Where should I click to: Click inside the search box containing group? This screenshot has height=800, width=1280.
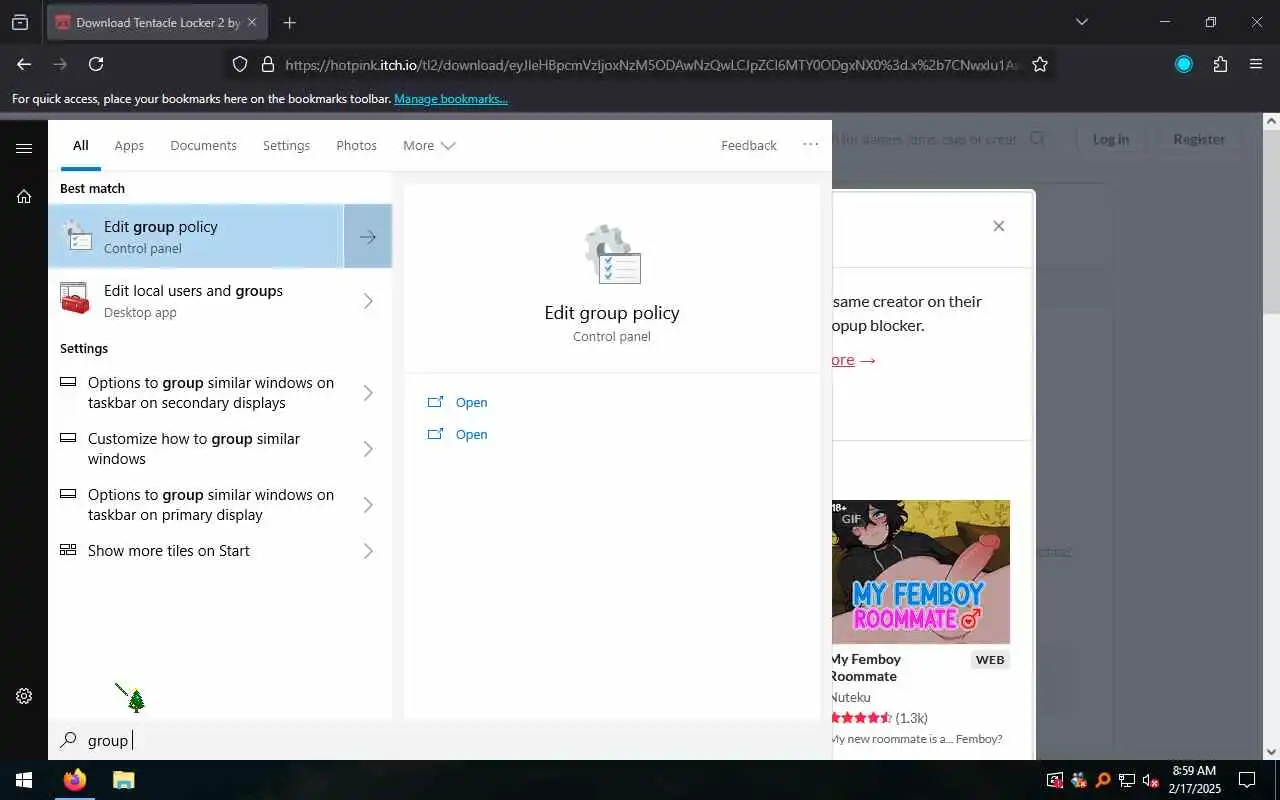coord(440,740)
